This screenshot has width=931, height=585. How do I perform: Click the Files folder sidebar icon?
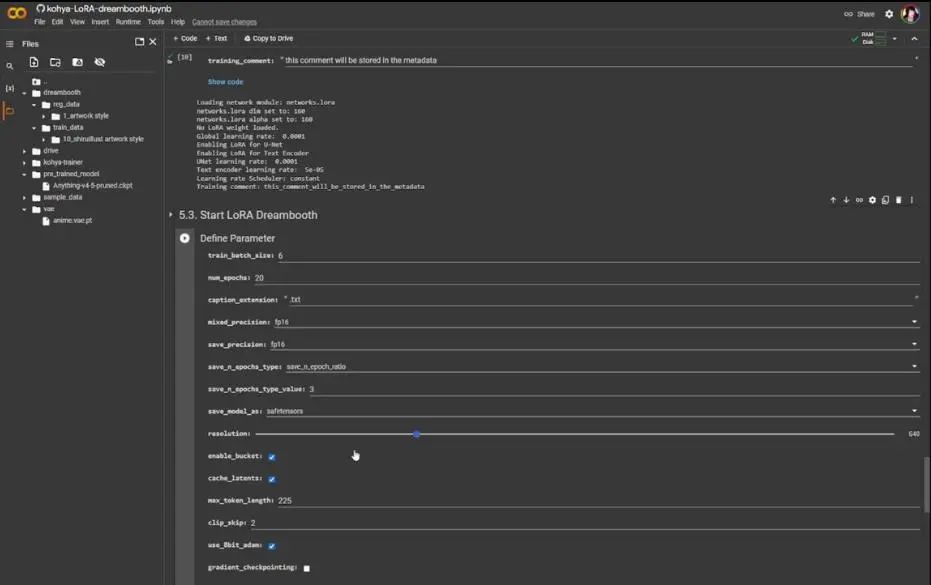tap(9, 111)
